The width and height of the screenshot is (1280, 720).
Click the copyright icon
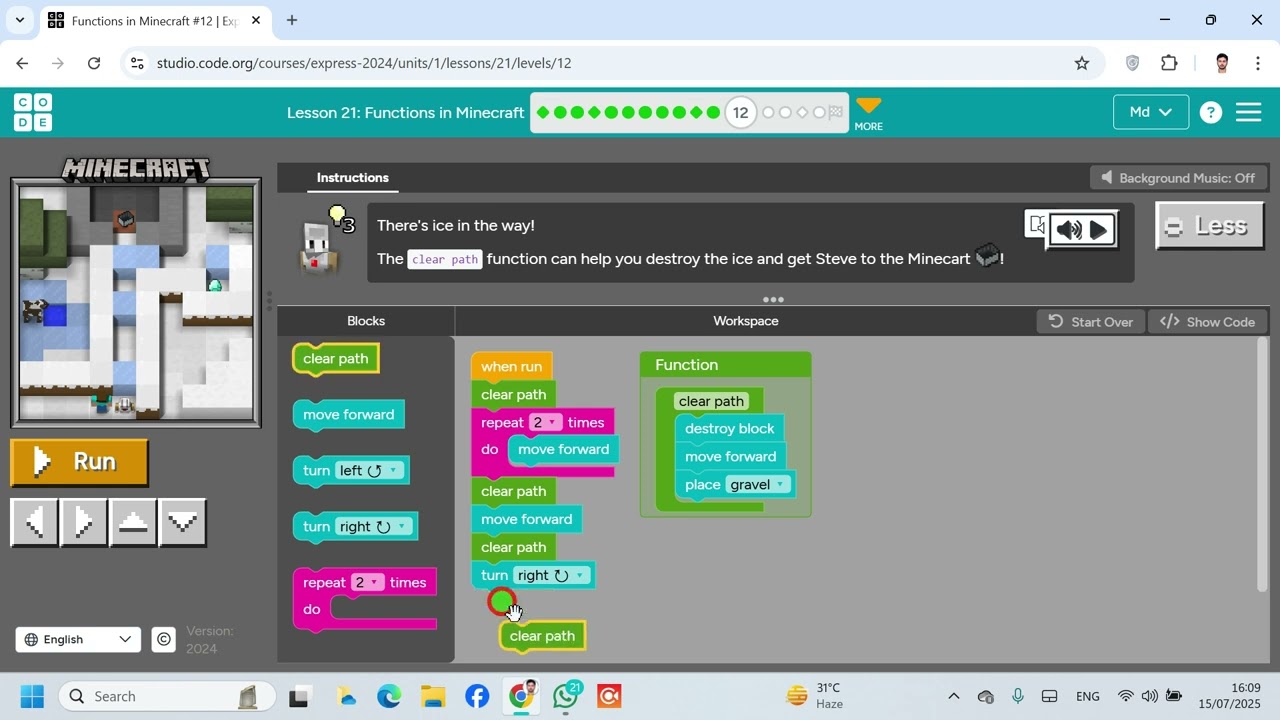[x=164, y=640]
